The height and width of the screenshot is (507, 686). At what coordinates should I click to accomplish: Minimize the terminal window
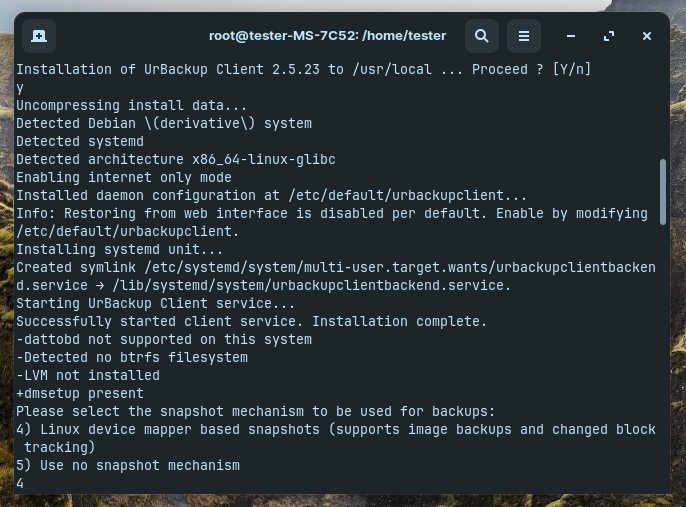click(570, 36)
